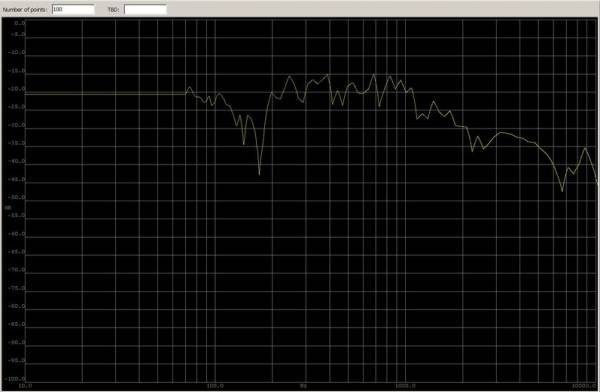Click the -20.0 label on the dB axis

coord(17,89)
